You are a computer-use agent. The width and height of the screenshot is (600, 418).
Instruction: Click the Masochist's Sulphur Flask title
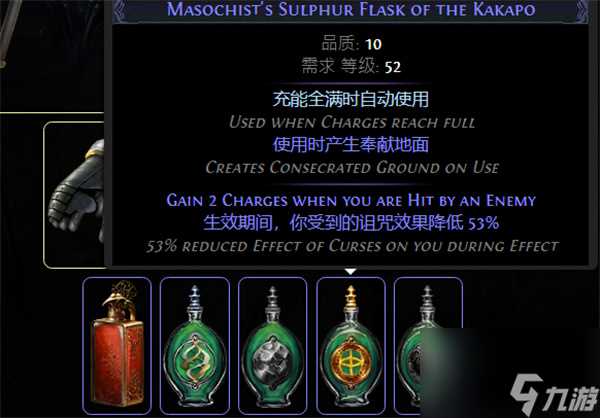(x=351, y=9)
